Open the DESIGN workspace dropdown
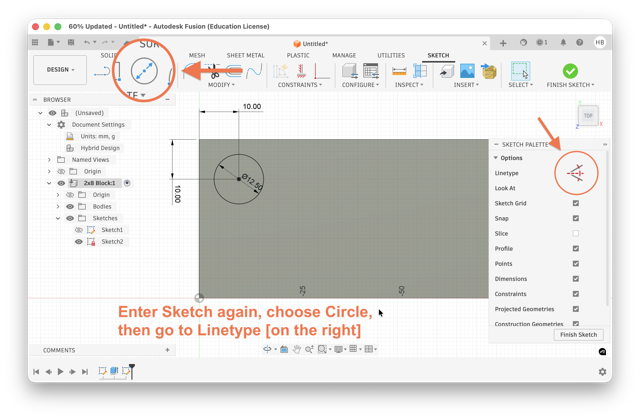Image resolution: width=640 pixels, height=419 pixels. [60, 70]
